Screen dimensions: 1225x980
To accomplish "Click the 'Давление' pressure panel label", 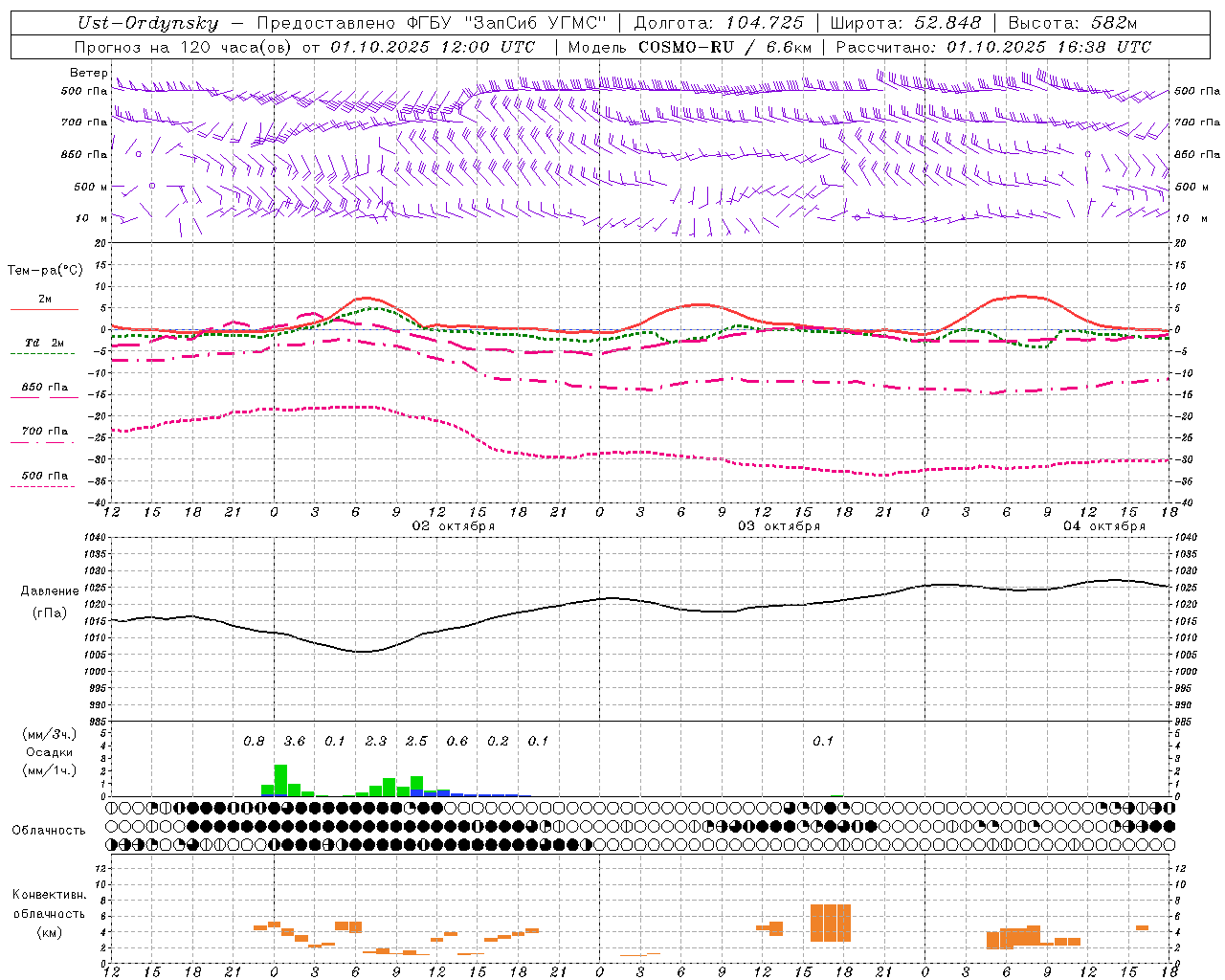I will [x=50, y=591].
